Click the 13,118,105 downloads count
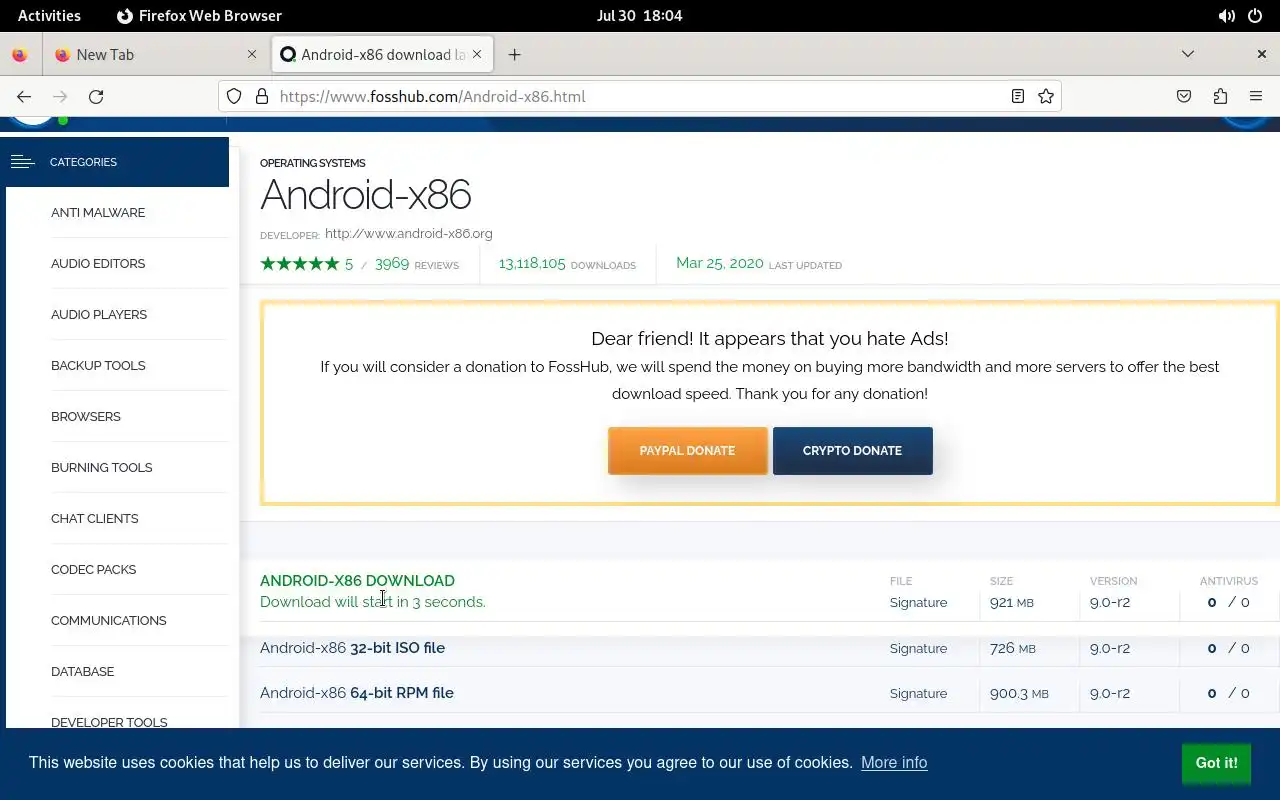The height and width of the screenshot is (800, 1280). [532, 264]
